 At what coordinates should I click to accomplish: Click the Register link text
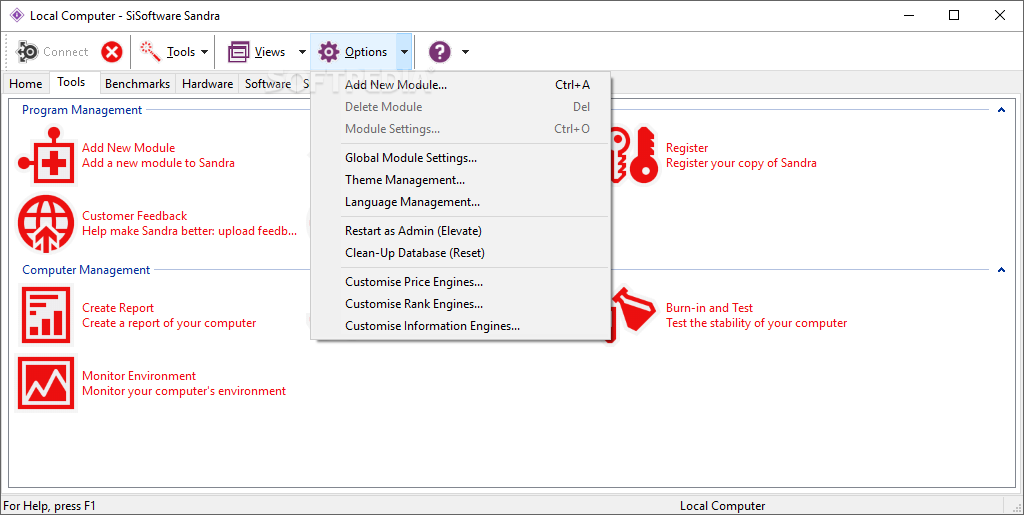(687, 148)
